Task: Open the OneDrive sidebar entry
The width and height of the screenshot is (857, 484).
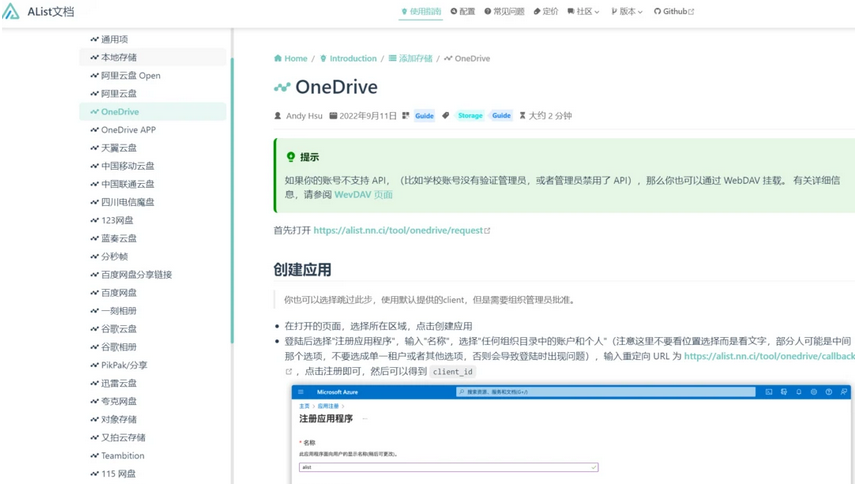Action: (x=152, y=111)
